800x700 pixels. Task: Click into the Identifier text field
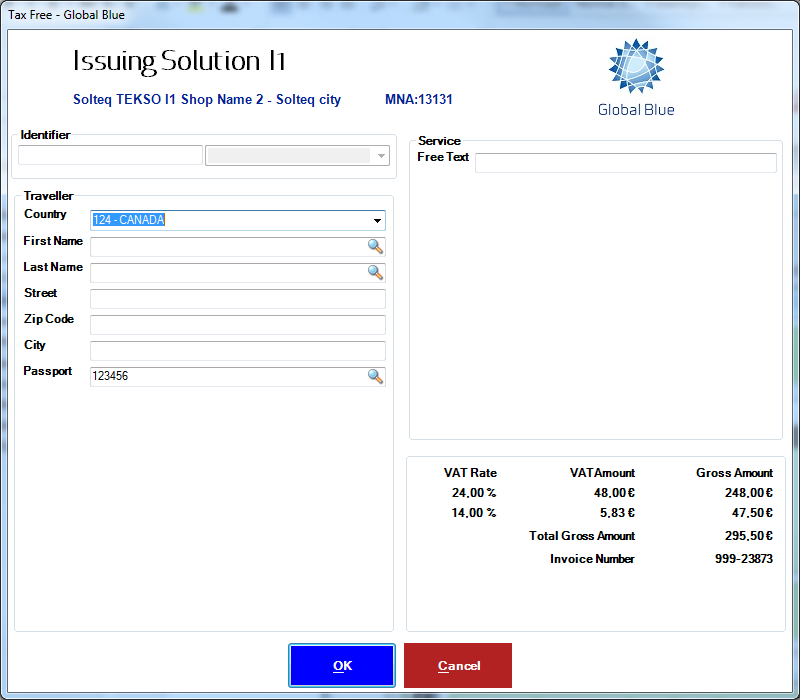click(110, 156)
